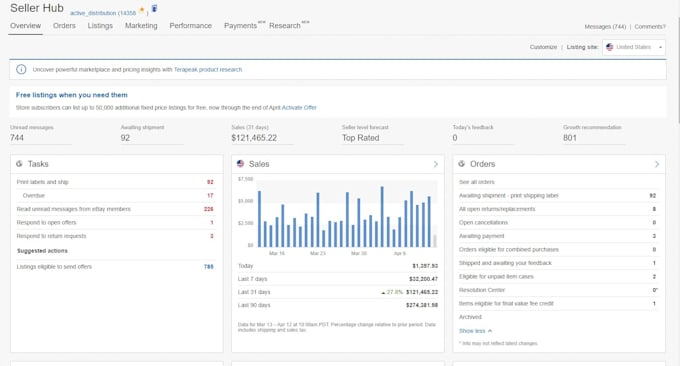Viewport: 680px width, 366px height.
Task: Open the Sales panel arrow chevron
Action: [x=435, y=164]
